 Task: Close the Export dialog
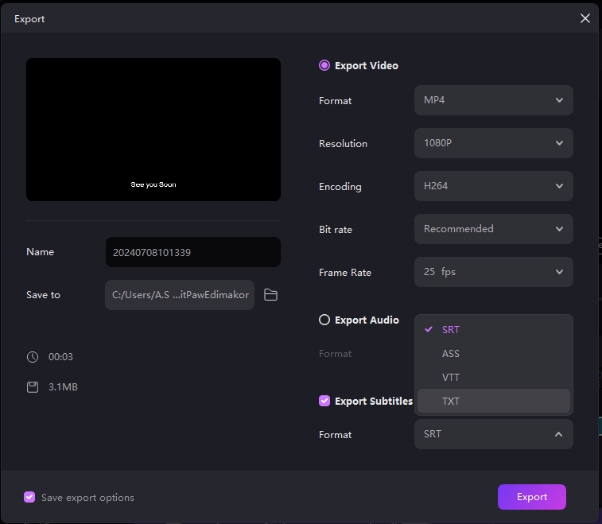click(x=585, y=18)
